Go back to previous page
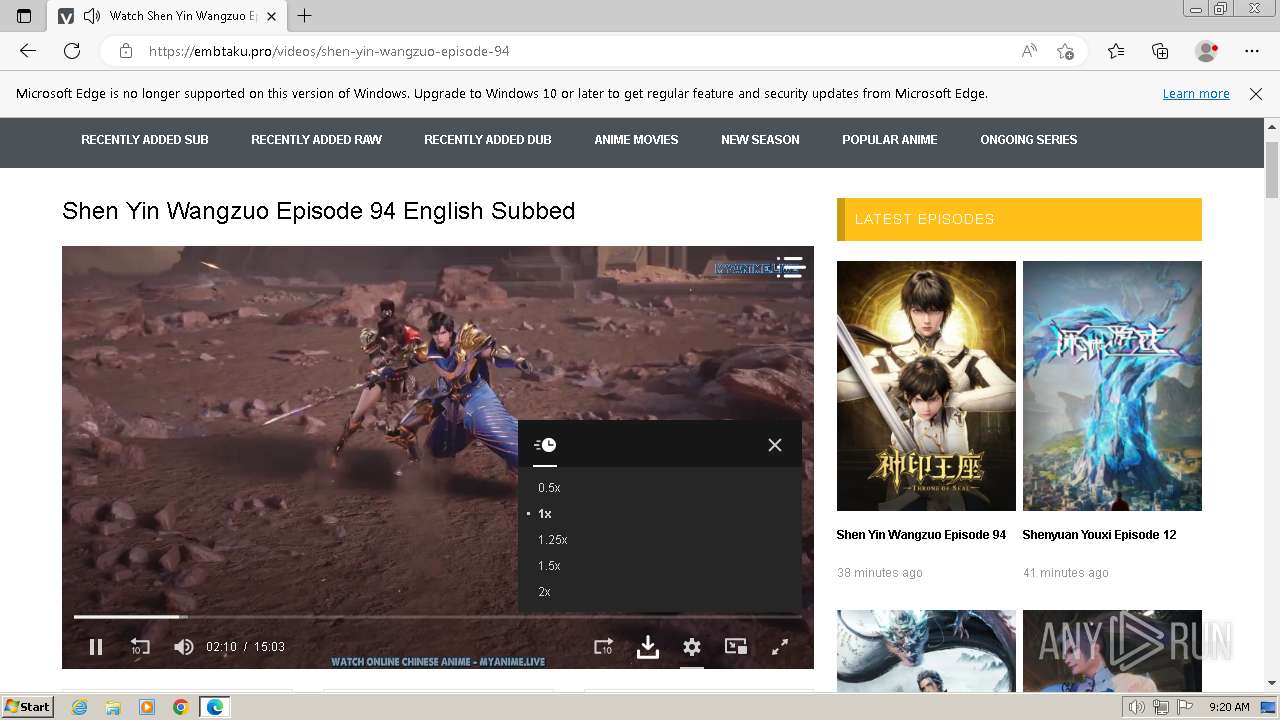 coord(28,51)
